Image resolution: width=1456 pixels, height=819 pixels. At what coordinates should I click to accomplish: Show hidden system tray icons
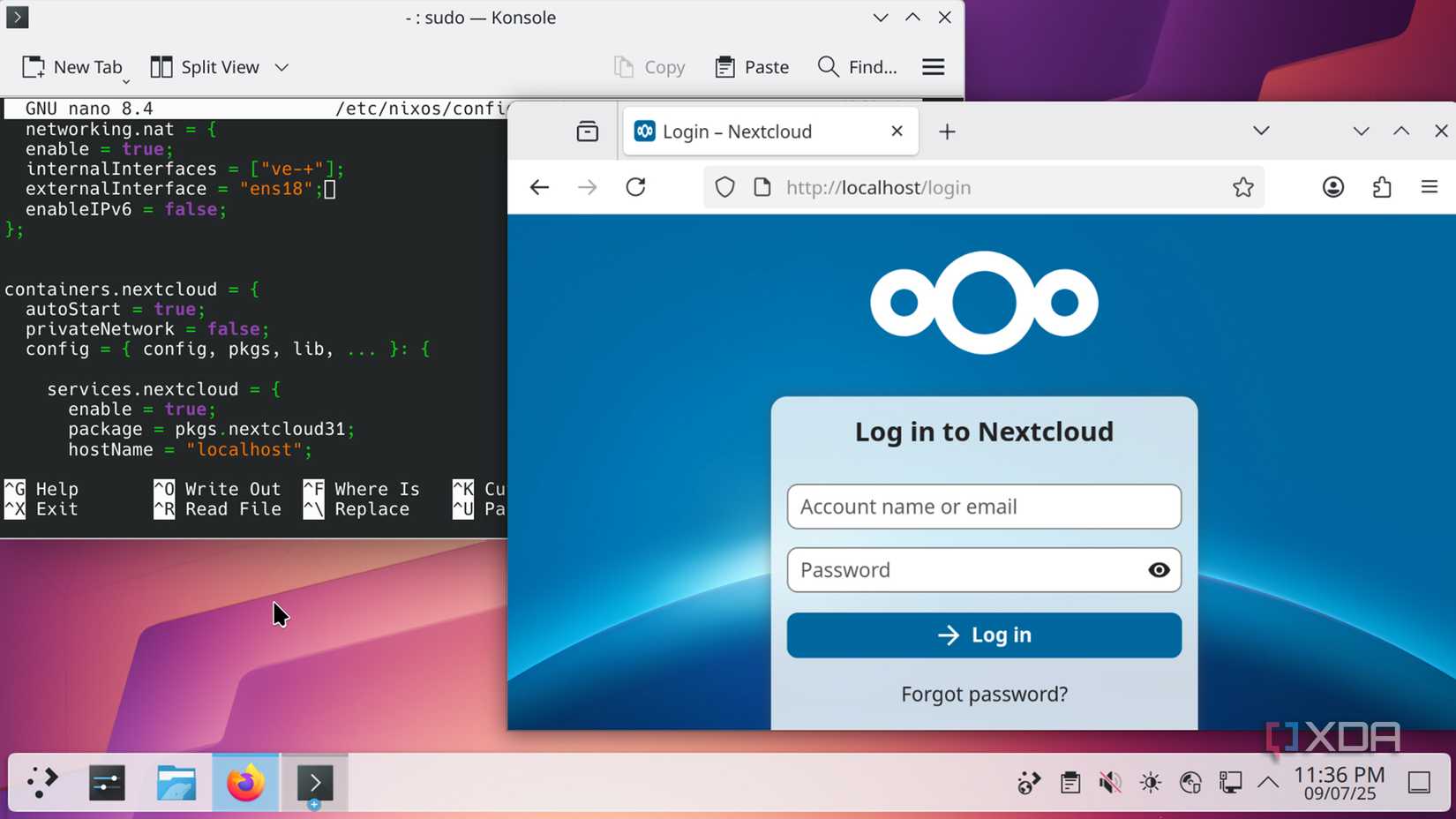point(1268,782)
